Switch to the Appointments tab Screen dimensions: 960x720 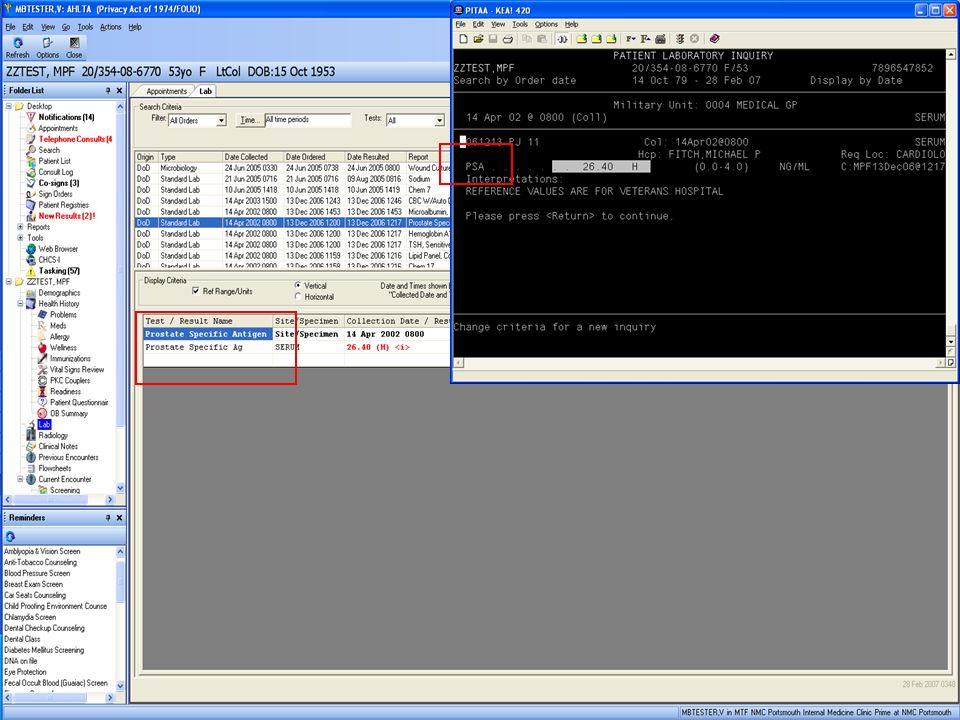(x=167, y=91)
